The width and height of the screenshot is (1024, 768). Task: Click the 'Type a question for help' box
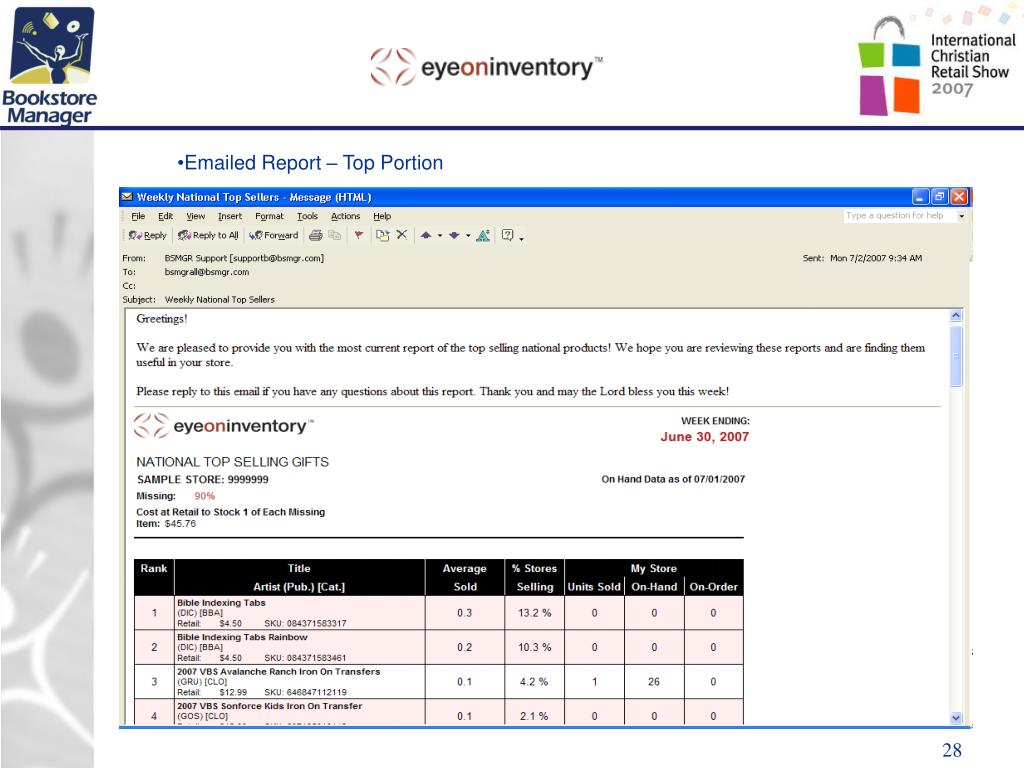tap(899, 216)
